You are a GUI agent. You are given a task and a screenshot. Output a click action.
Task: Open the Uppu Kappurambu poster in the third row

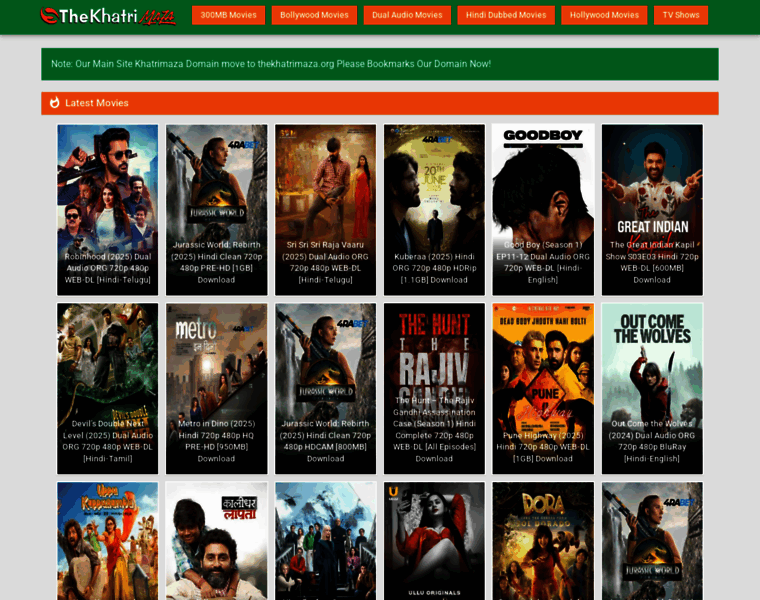(x=108, y=541)
